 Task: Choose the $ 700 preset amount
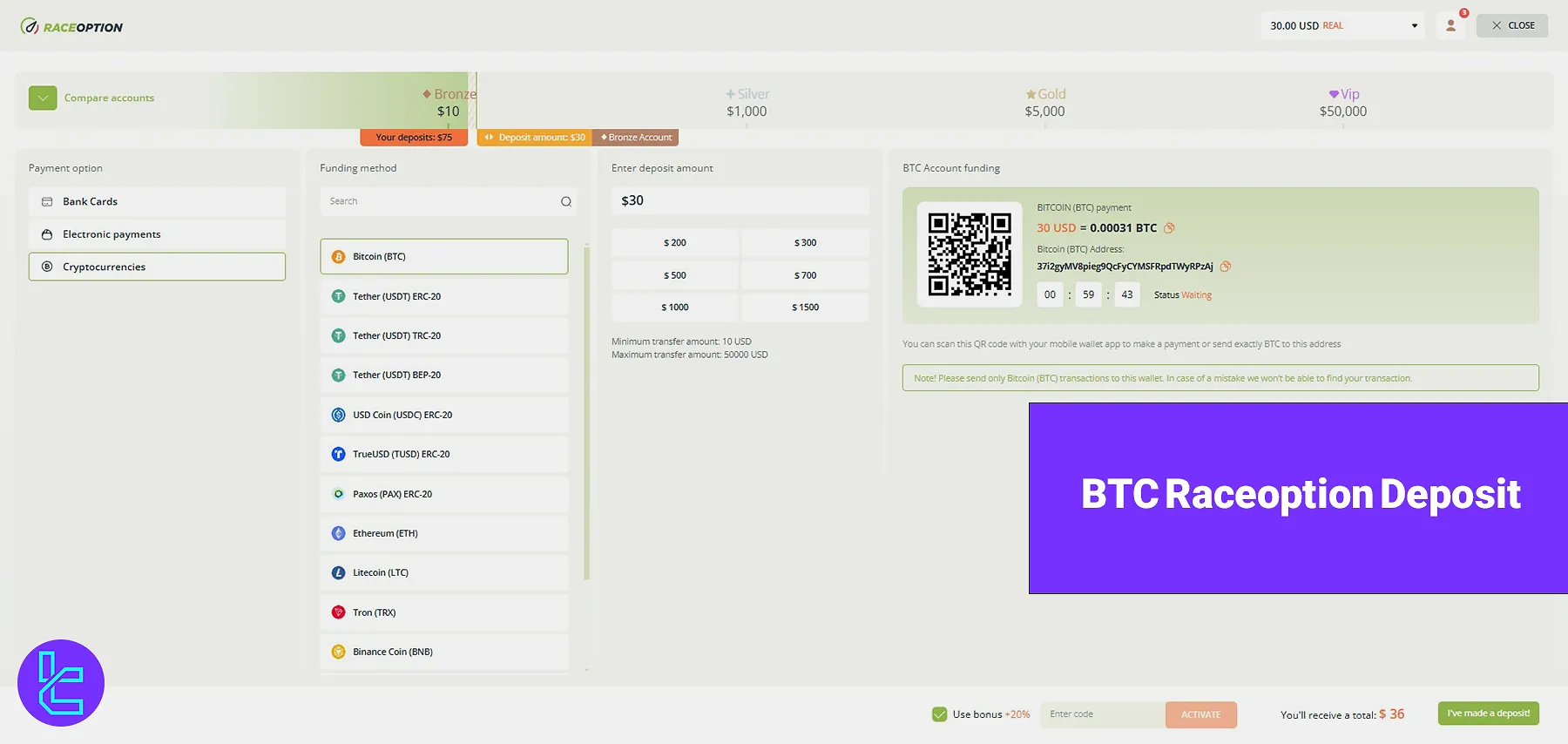(x=805, y=275)
